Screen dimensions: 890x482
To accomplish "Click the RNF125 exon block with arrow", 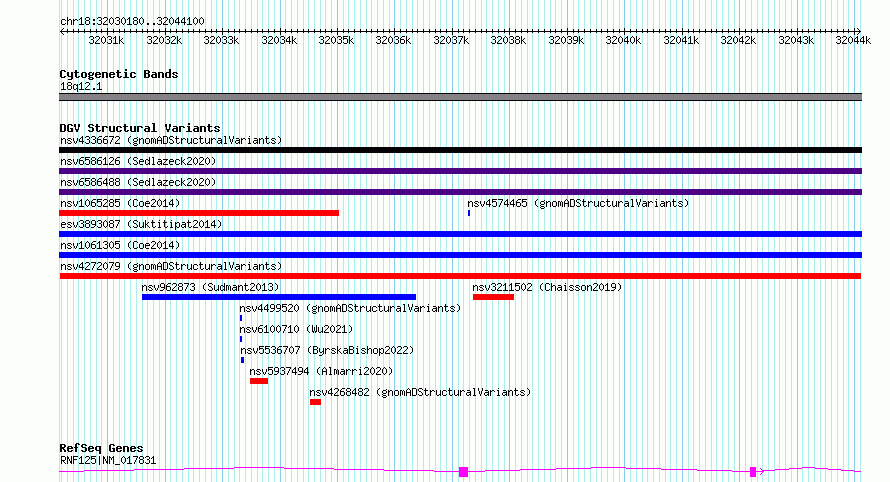I will click(x=753, y=472).
